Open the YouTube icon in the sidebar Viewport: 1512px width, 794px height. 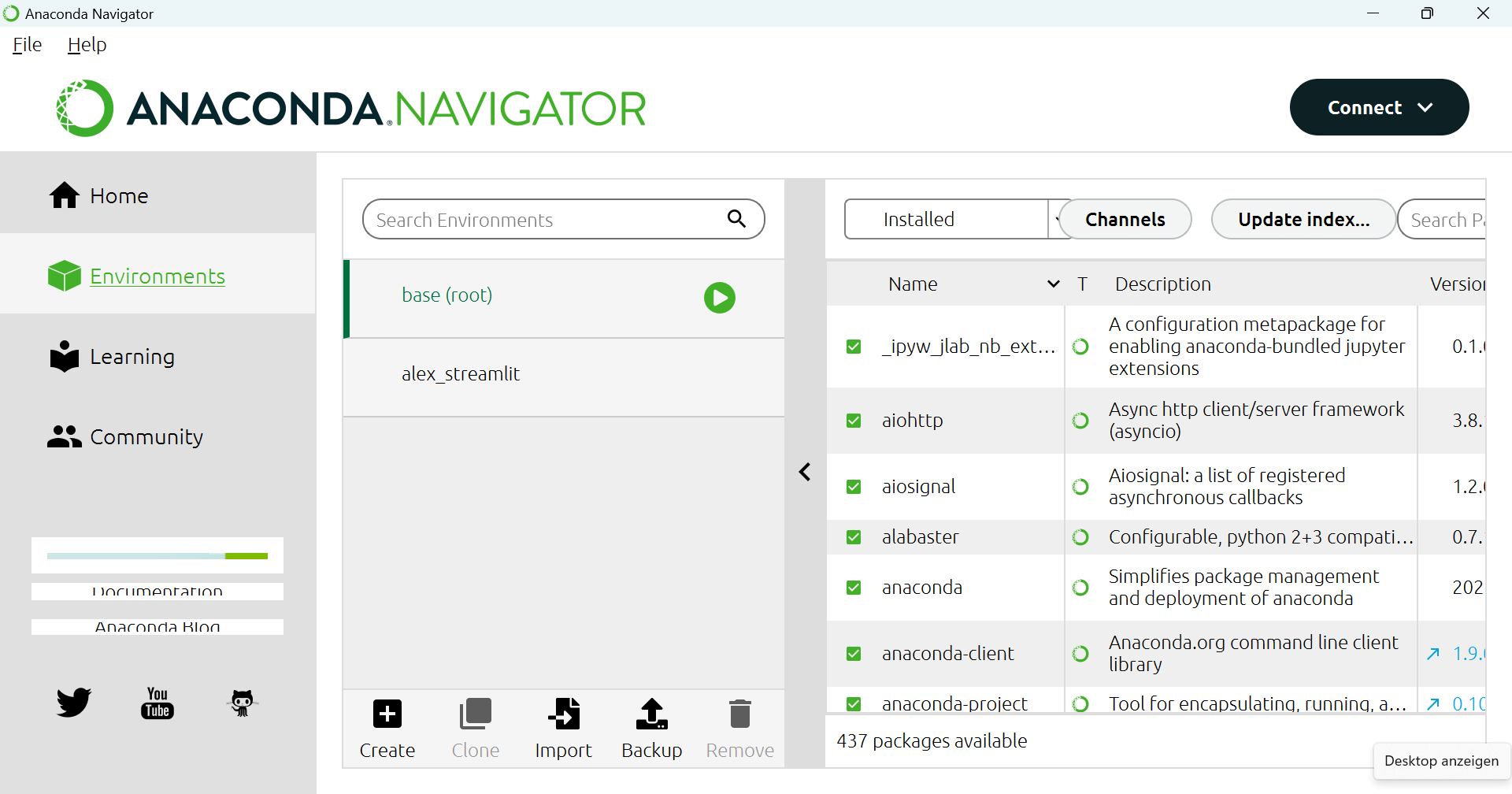coord(157,702)
